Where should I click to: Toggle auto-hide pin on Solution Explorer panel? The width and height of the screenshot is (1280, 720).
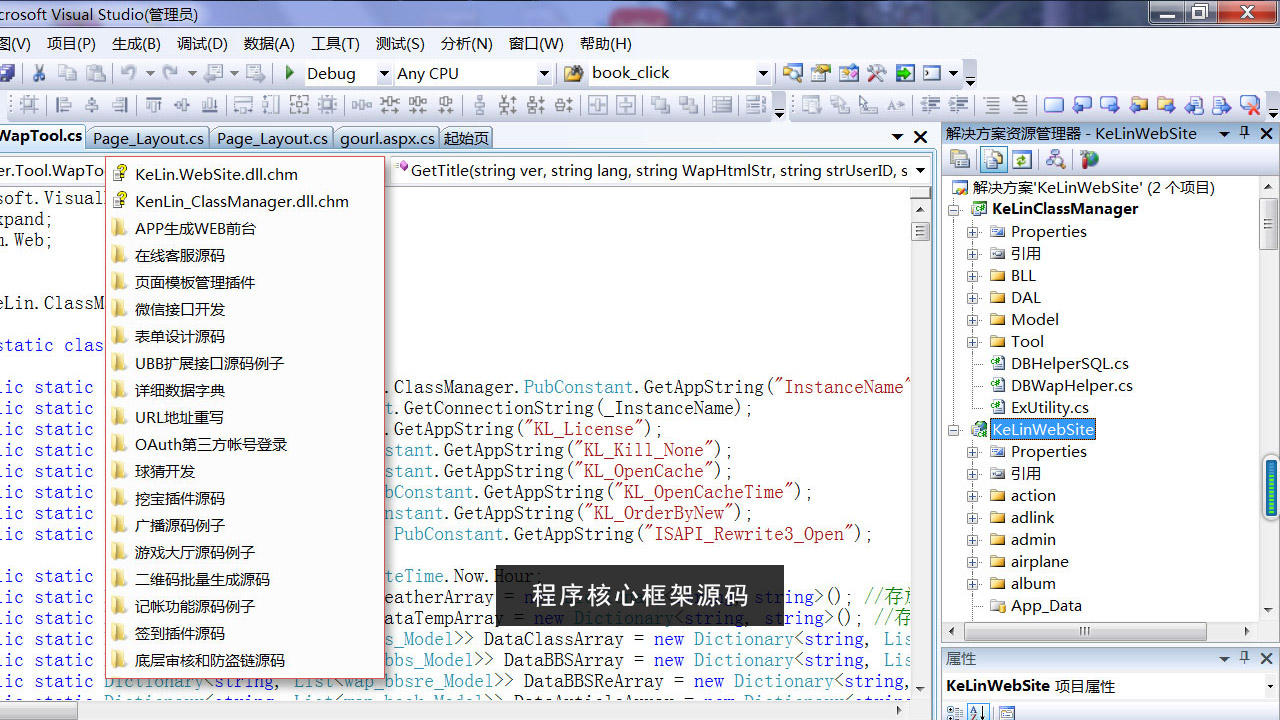pyautogui.click(x=1245, y=133)
